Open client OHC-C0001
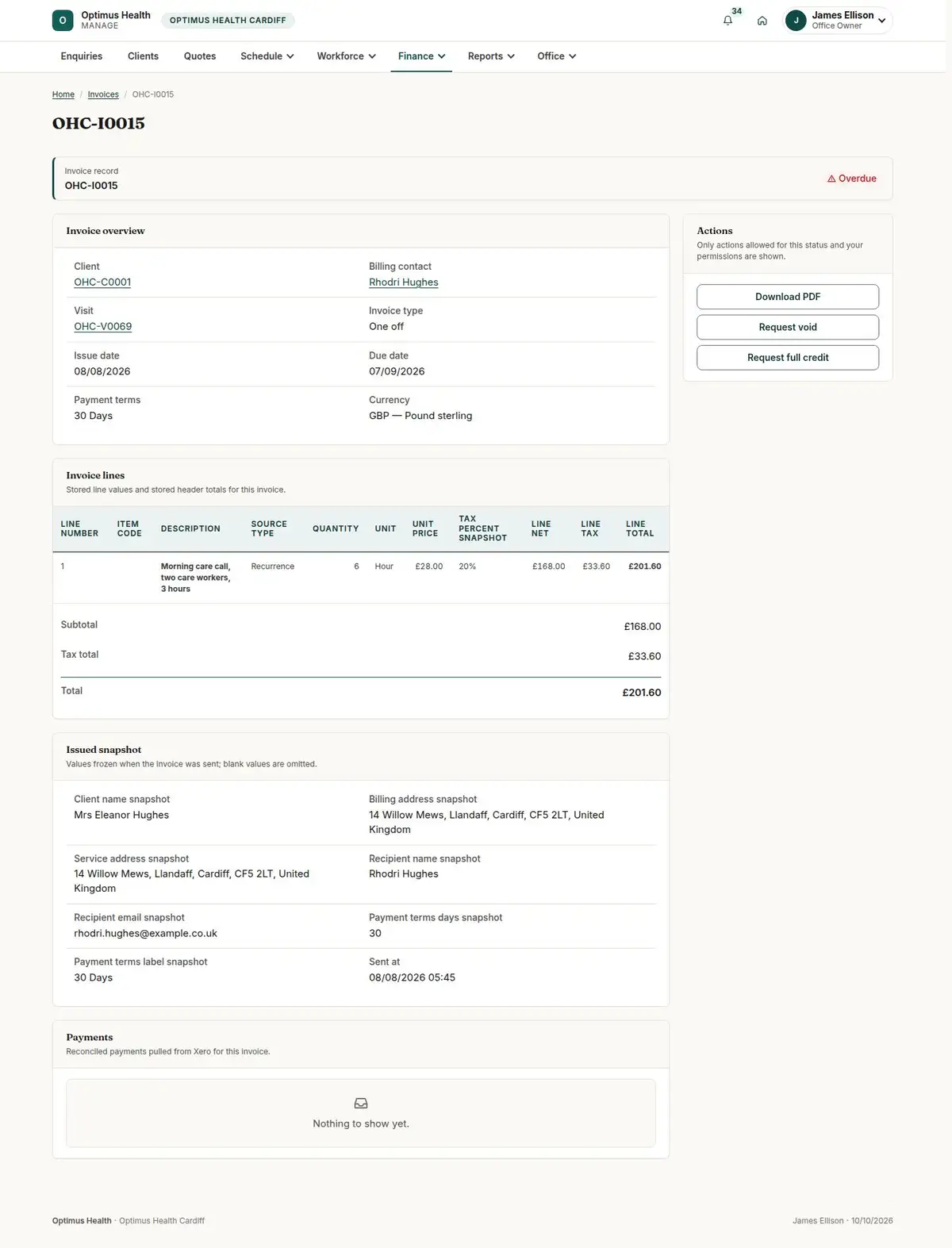This screenshot has height=1248, width=952. point(102,282)
